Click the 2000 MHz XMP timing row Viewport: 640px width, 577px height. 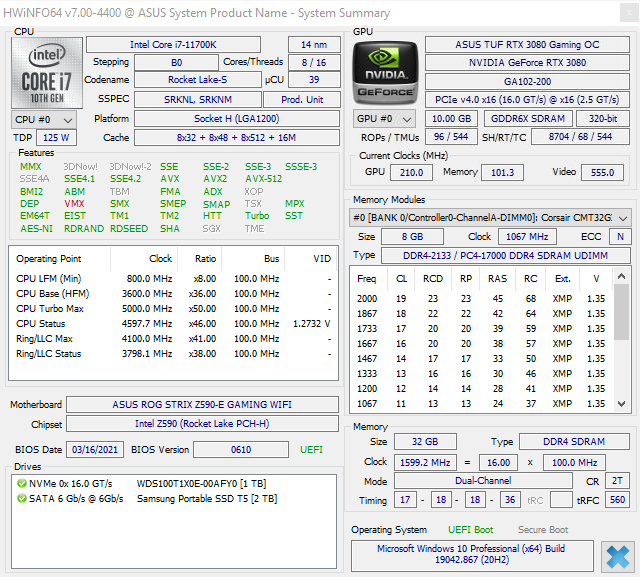point(482,299)
